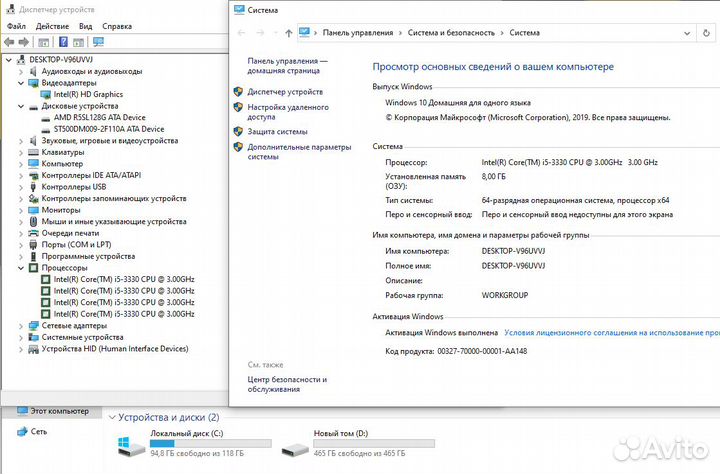The image size is (720, 474).
Task: Select Intel(R) HD Graphics device
Action: click(88, 94)
